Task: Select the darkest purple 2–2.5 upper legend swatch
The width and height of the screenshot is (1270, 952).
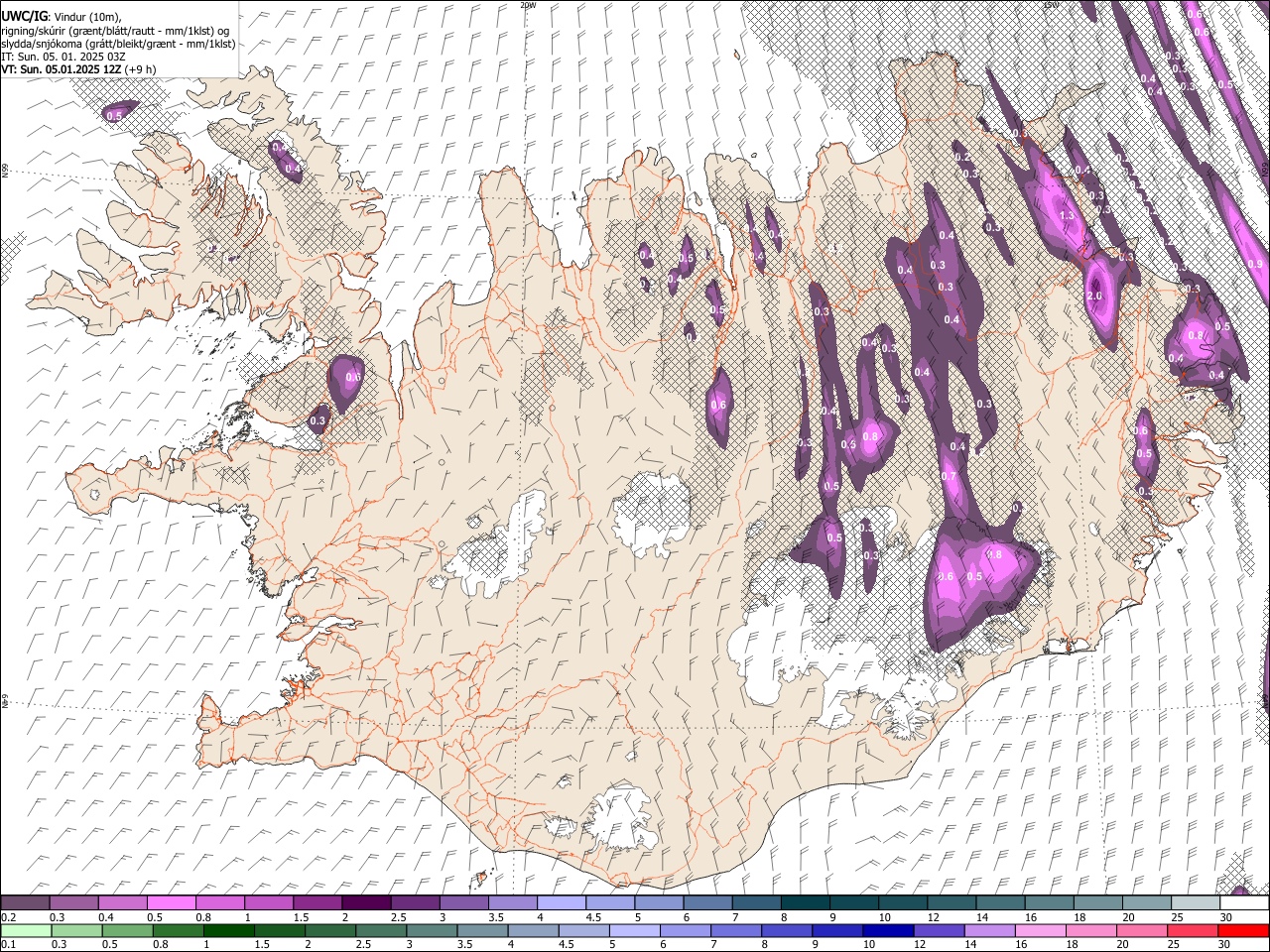Action: [366, 903]
